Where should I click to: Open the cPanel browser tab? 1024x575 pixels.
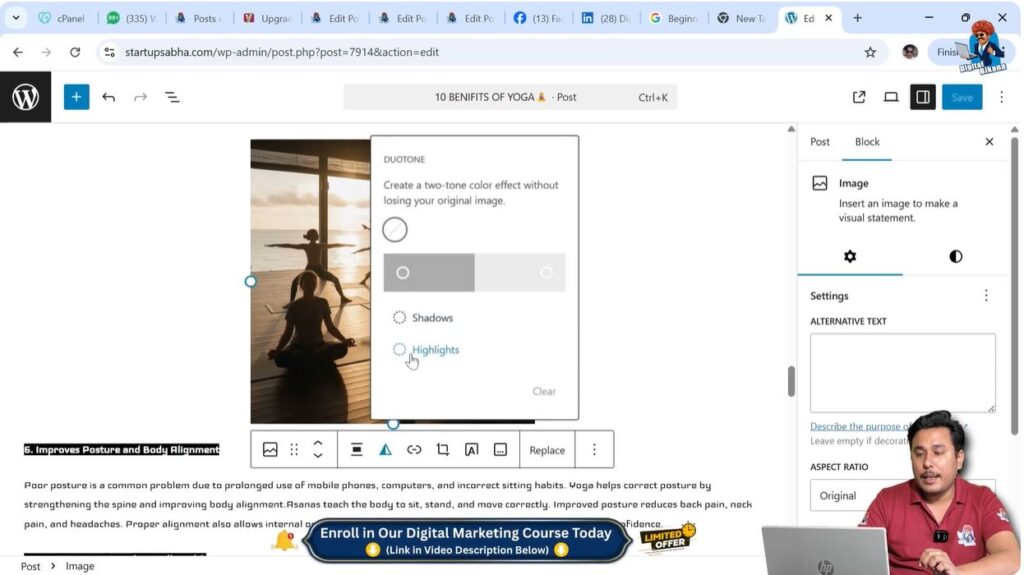[62, 18]
